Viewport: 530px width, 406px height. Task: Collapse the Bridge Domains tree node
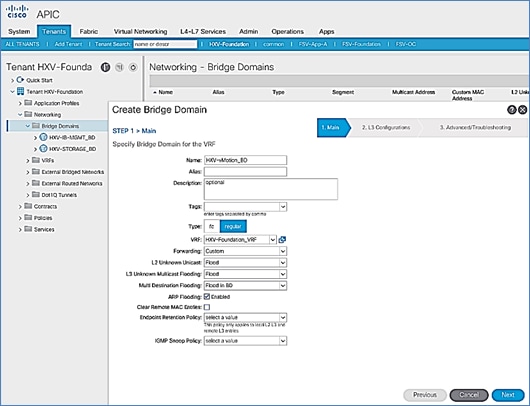click(x=28, y=126)
